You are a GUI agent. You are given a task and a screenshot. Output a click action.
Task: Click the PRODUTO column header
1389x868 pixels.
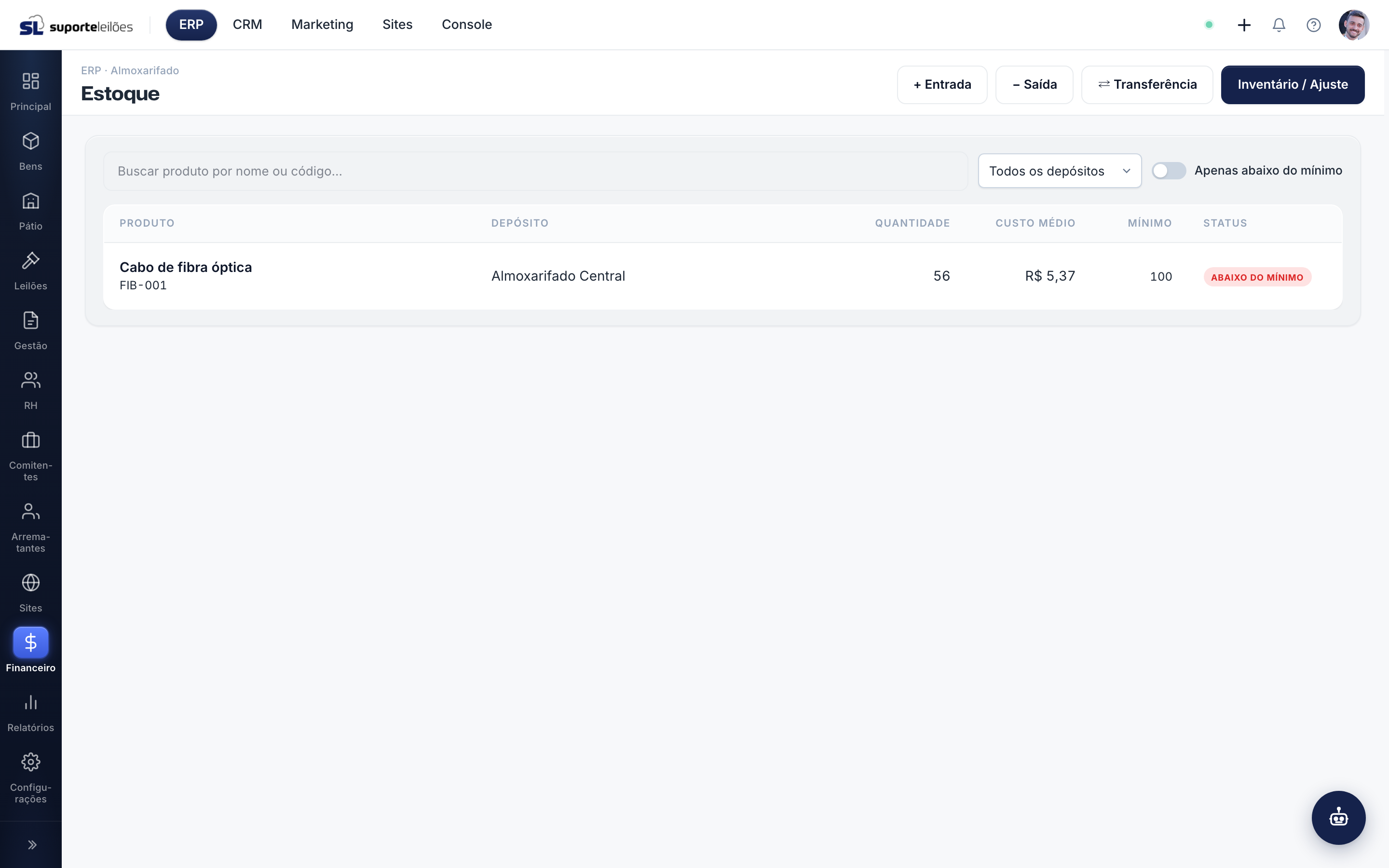coord(147,223)
